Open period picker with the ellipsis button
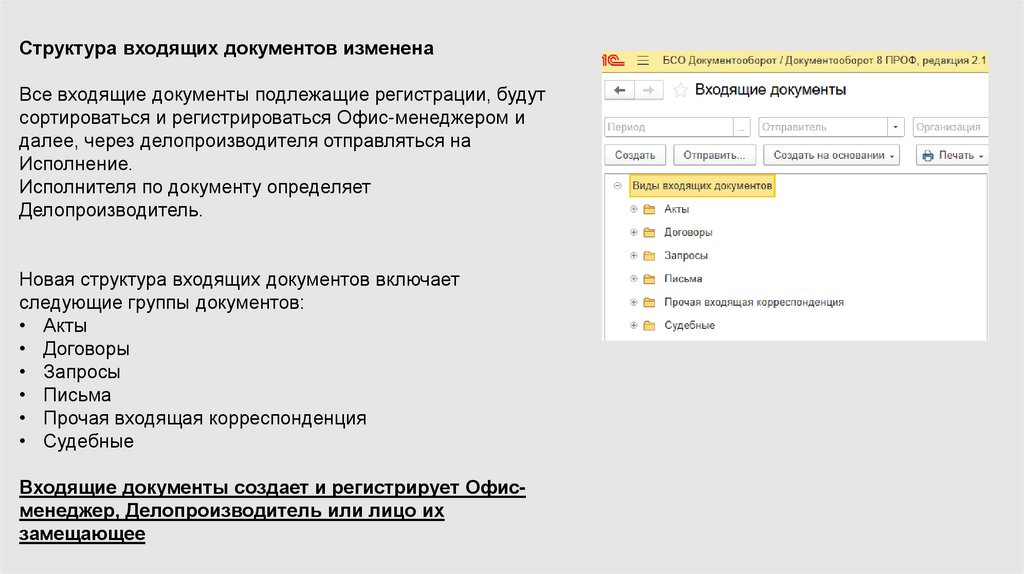Viewport: 1024px width, 574px height. pyautogui.click(x=741, y=127)
